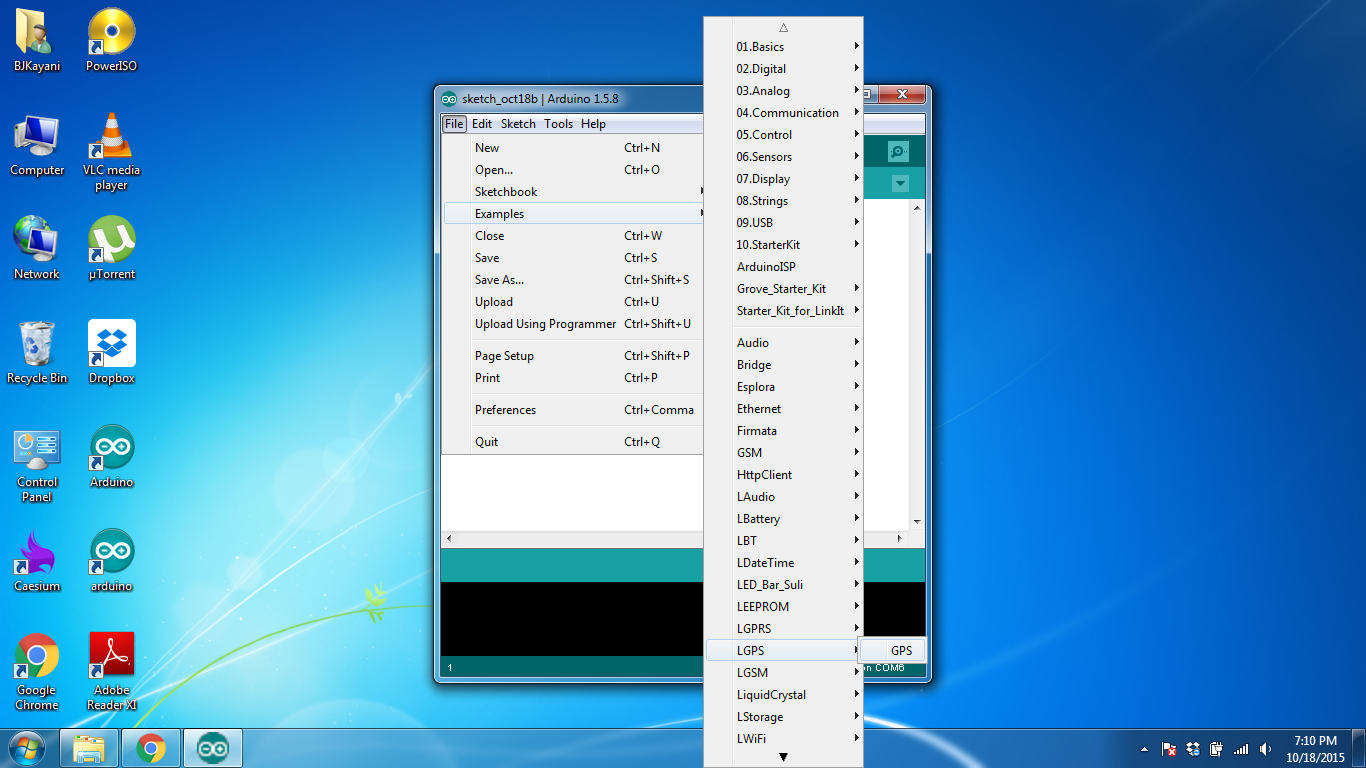Click the Windows Start button

click(x=26, y=748)
